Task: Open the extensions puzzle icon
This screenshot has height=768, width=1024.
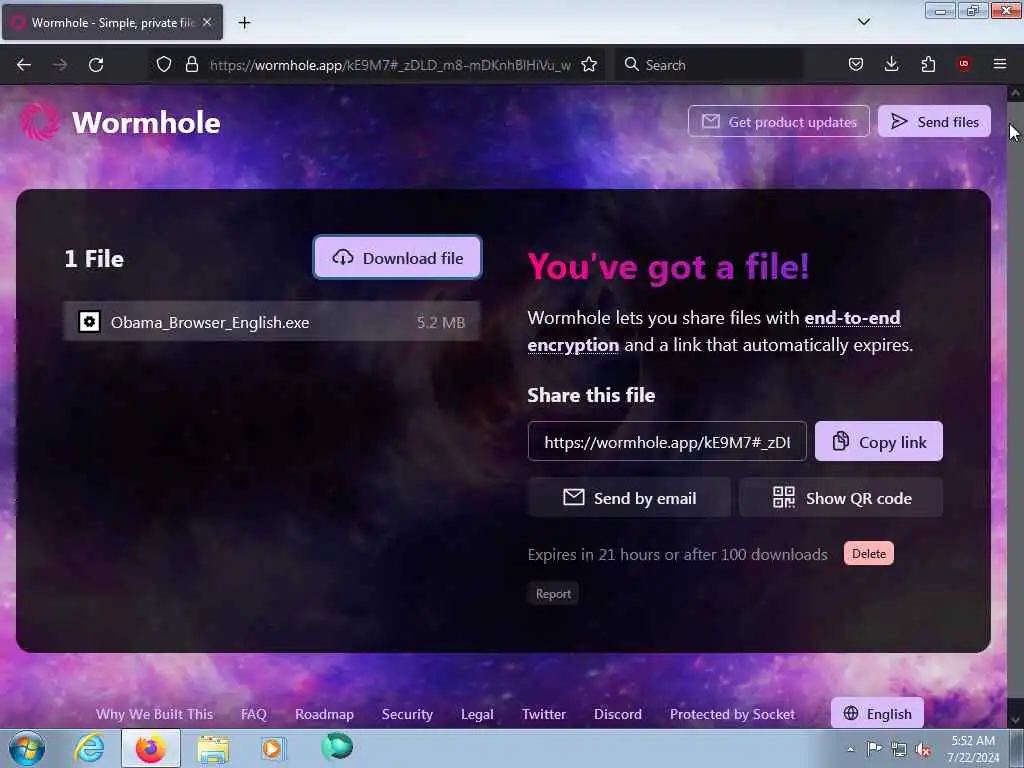Action: click(x=928, y=65)
